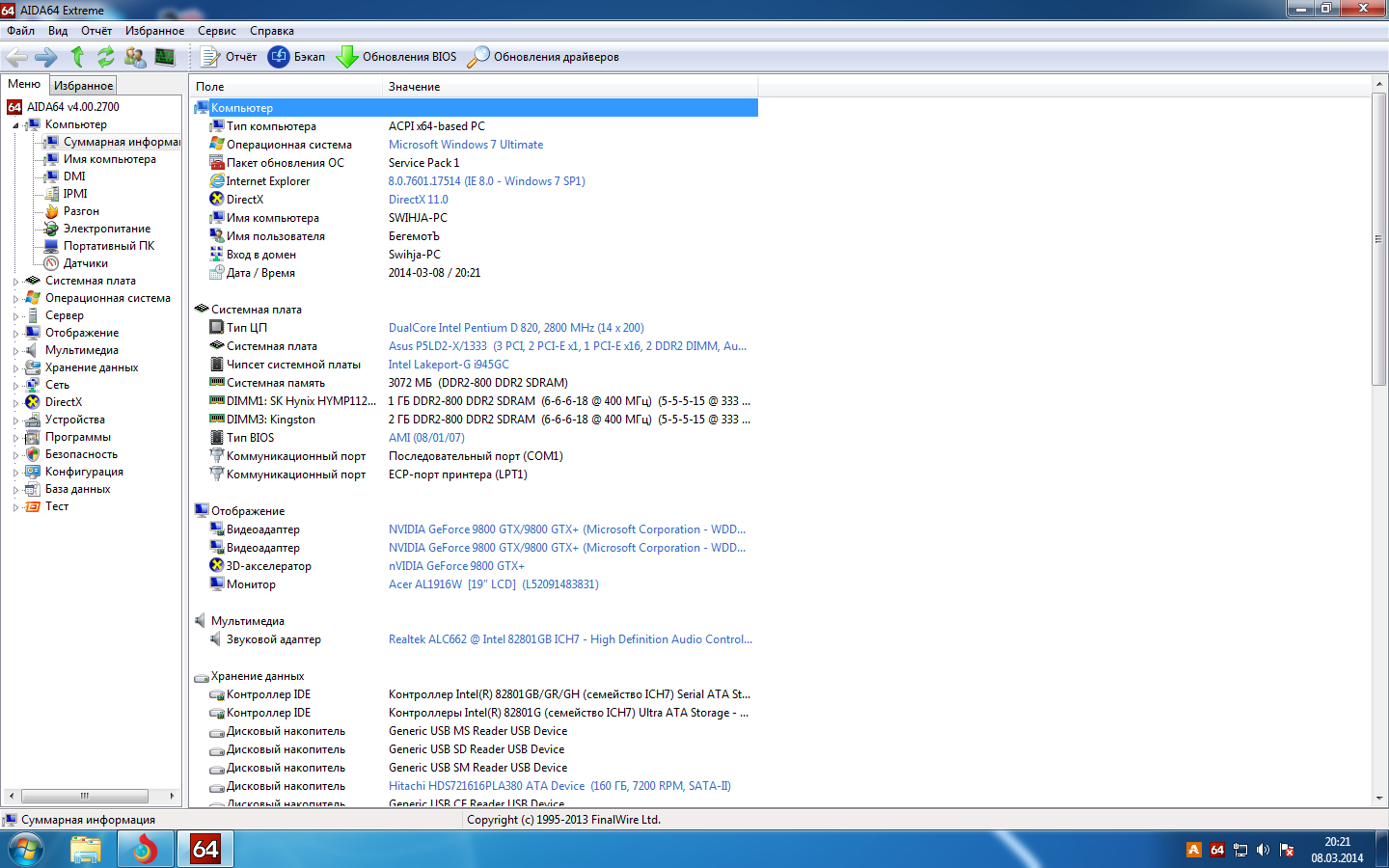Open the system monitor graph icon
Viewport: 1389px width, 868px height.
click(165, 57)
